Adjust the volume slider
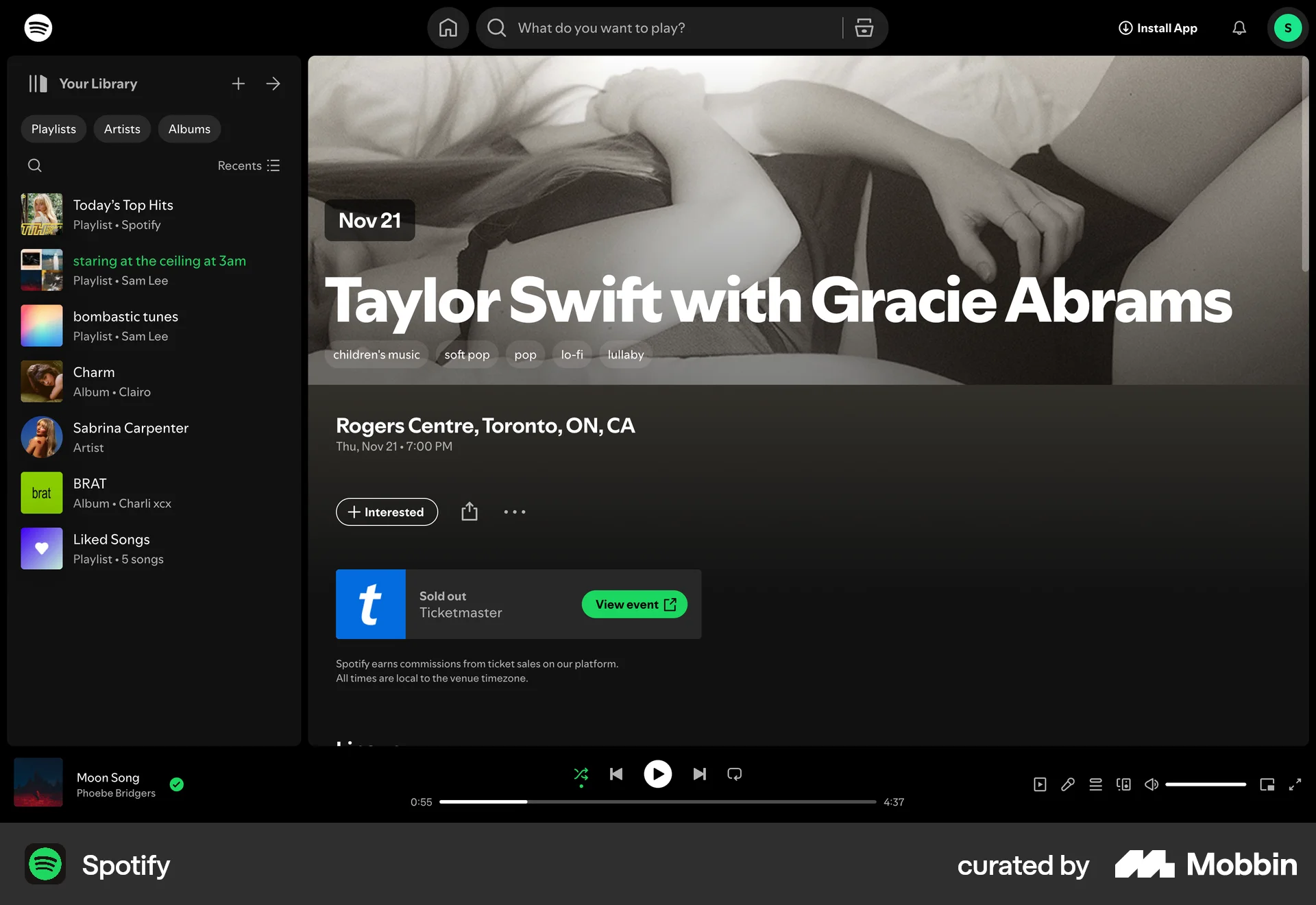1316x905 pixels. [x=1206, y=784]
